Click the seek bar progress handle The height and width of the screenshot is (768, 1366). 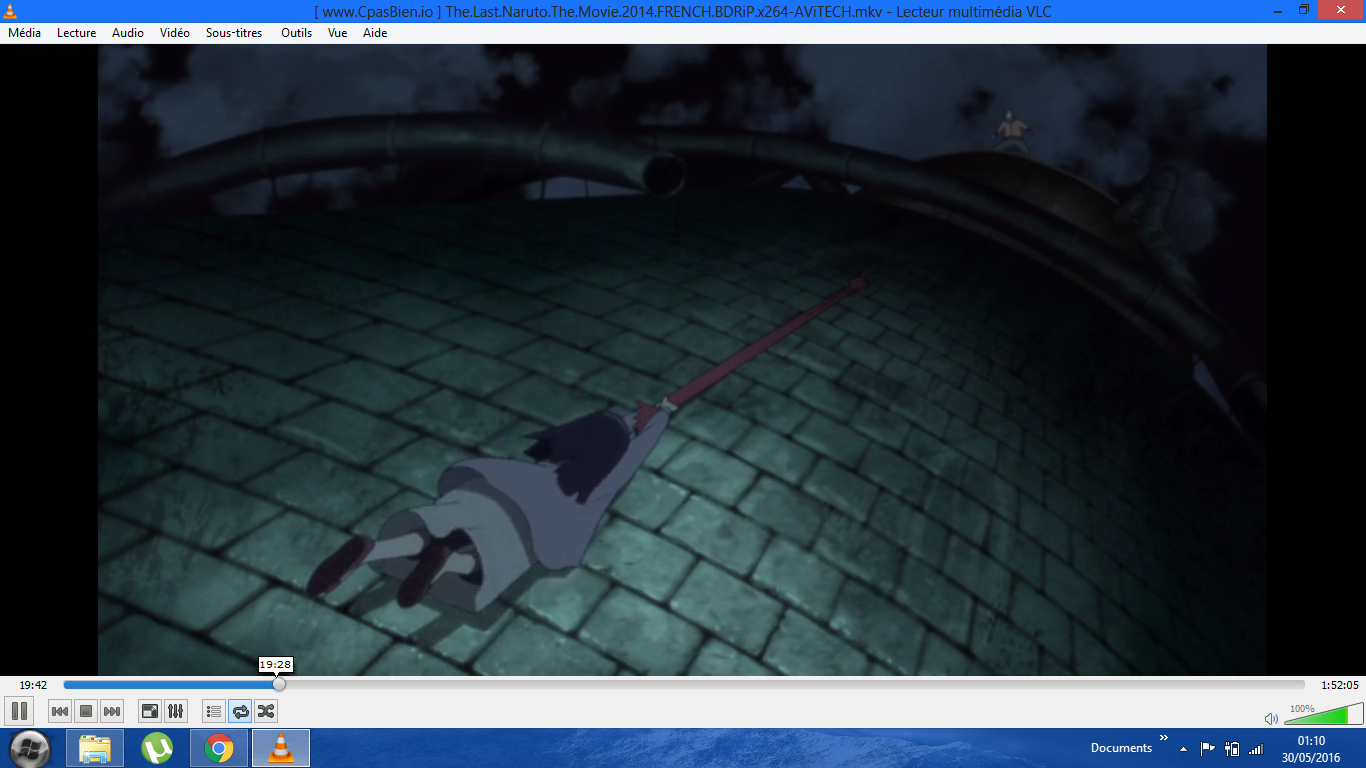point(279,685)
